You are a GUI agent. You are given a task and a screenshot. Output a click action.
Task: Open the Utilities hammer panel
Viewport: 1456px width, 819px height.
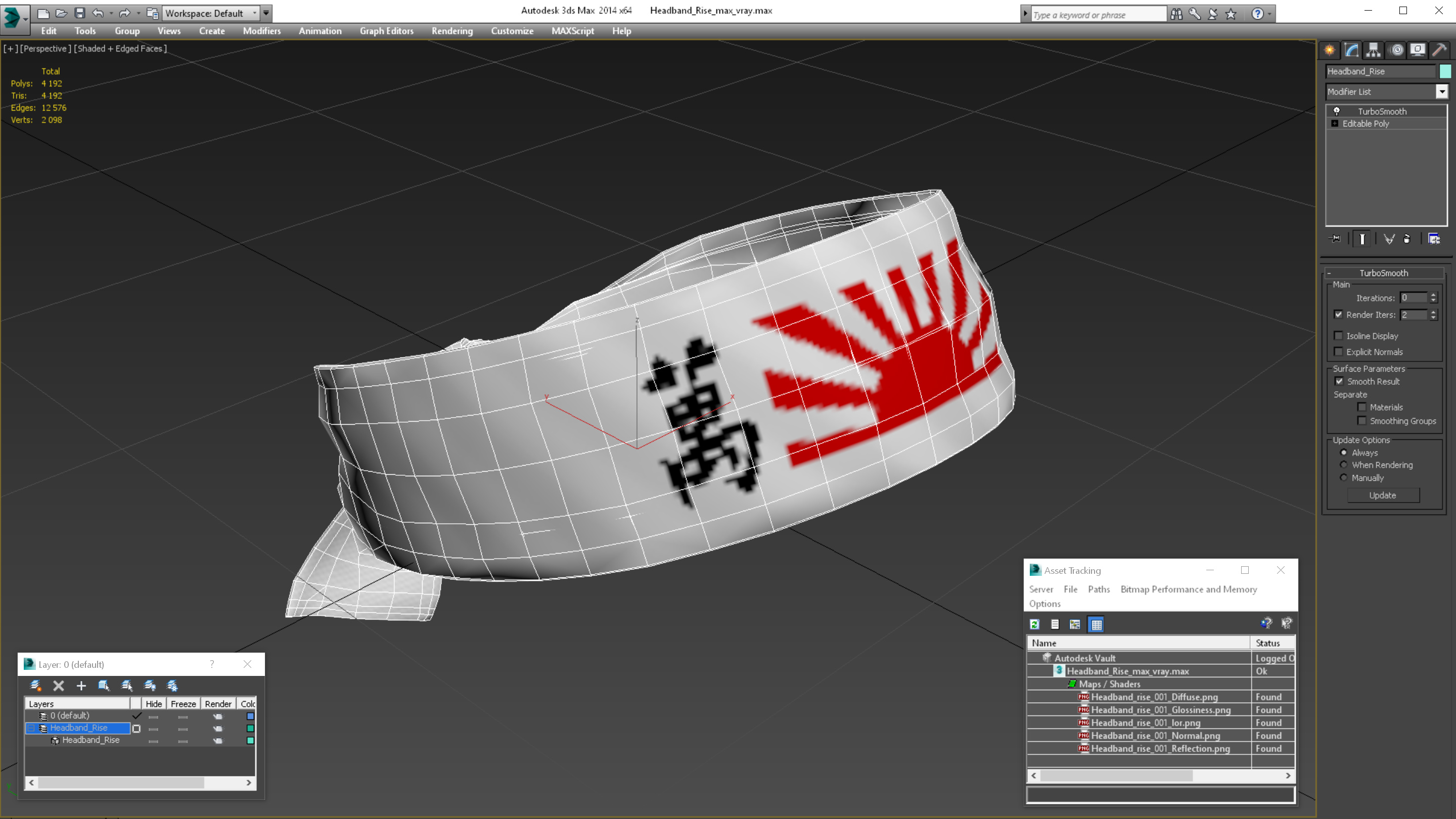point(1440,50)
